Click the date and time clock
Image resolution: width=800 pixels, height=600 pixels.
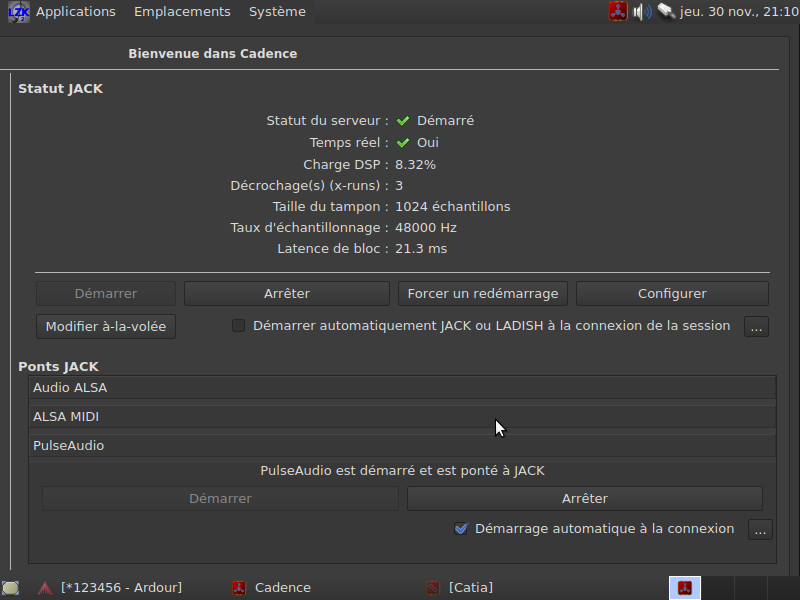coord(739,11)
